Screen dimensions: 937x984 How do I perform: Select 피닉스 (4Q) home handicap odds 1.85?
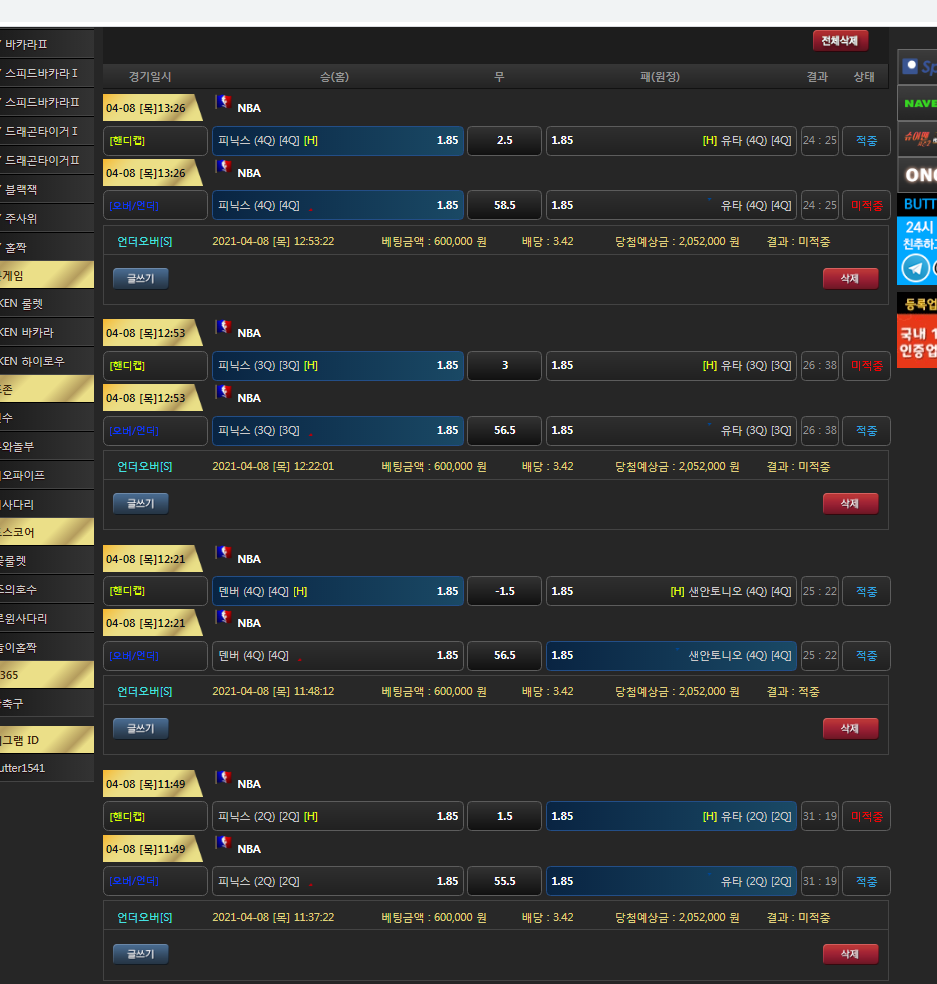click(x=338, y=141)
